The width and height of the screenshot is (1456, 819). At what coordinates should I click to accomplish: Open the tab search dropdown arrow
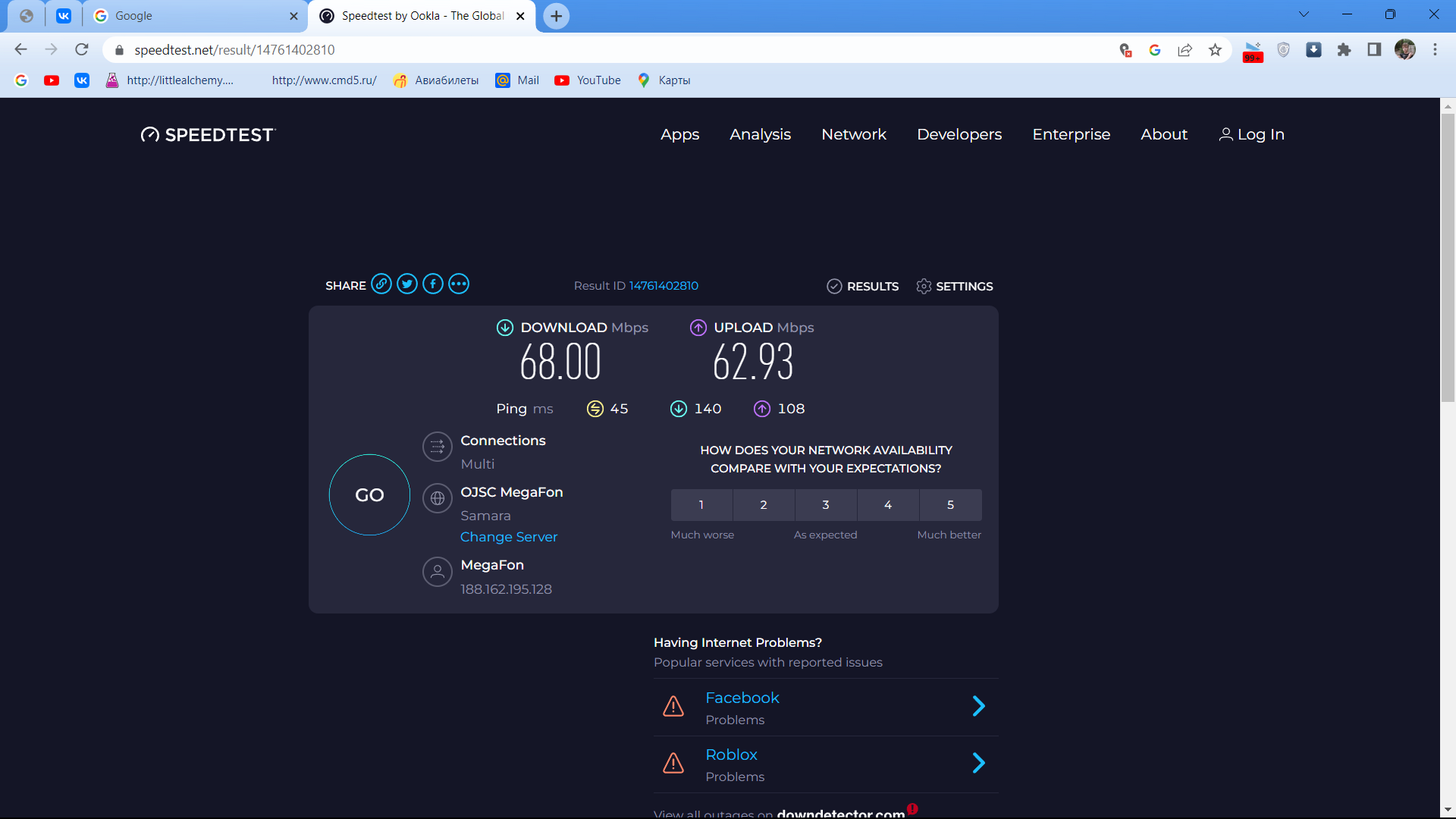pos(1304,14)
